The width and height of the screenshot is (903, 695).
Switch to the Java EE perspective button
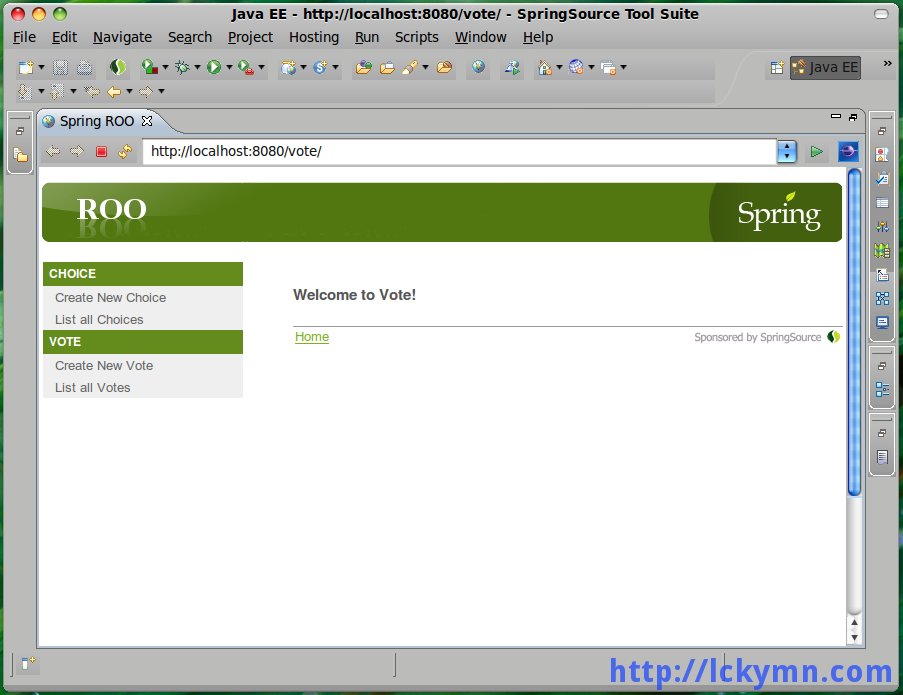pyautogui.click(x=825, y=68)
